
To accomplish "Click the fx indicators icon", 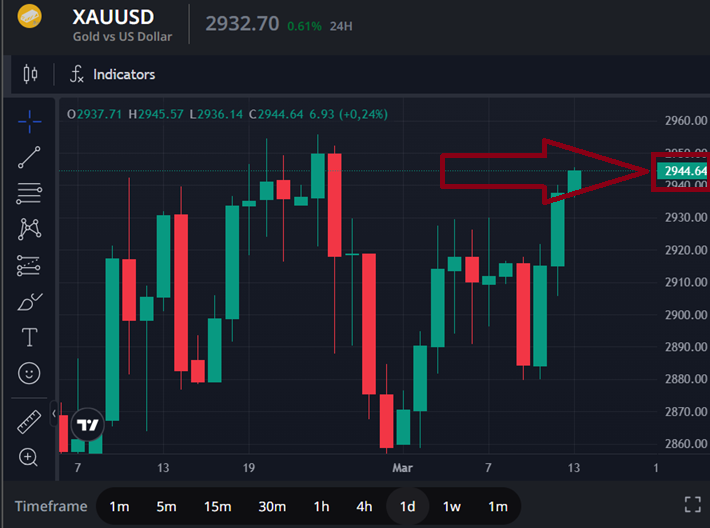I will click(77, 74).
